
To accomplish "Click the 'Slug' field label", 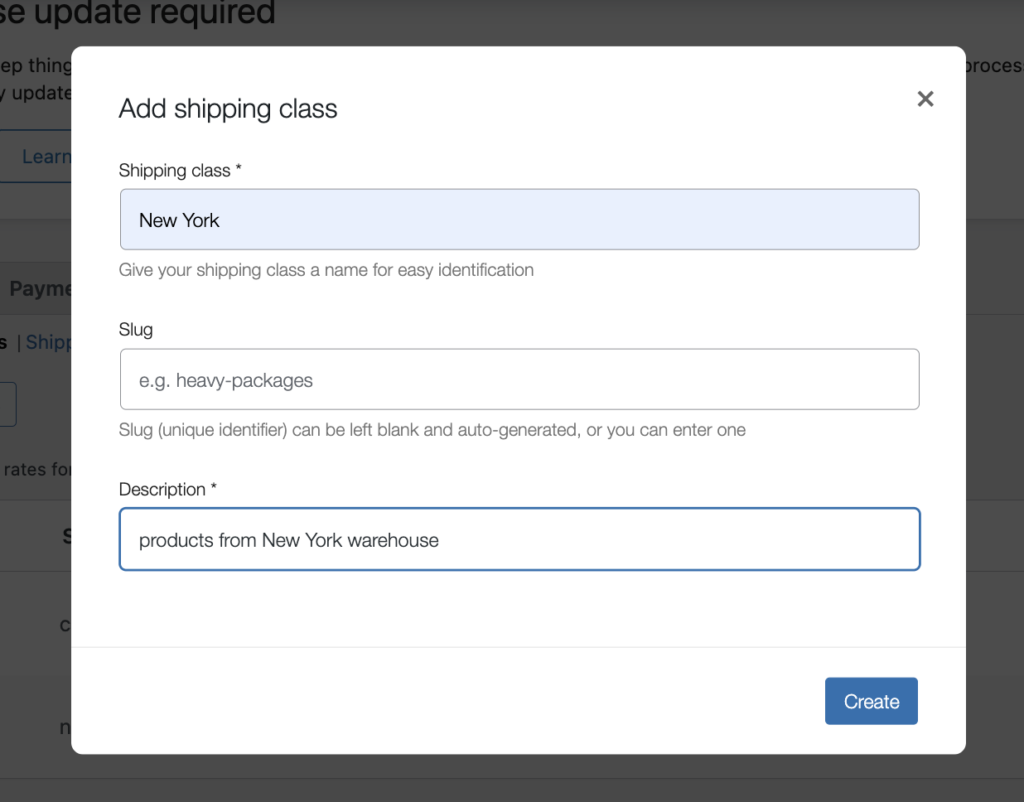I will point(136,329).
